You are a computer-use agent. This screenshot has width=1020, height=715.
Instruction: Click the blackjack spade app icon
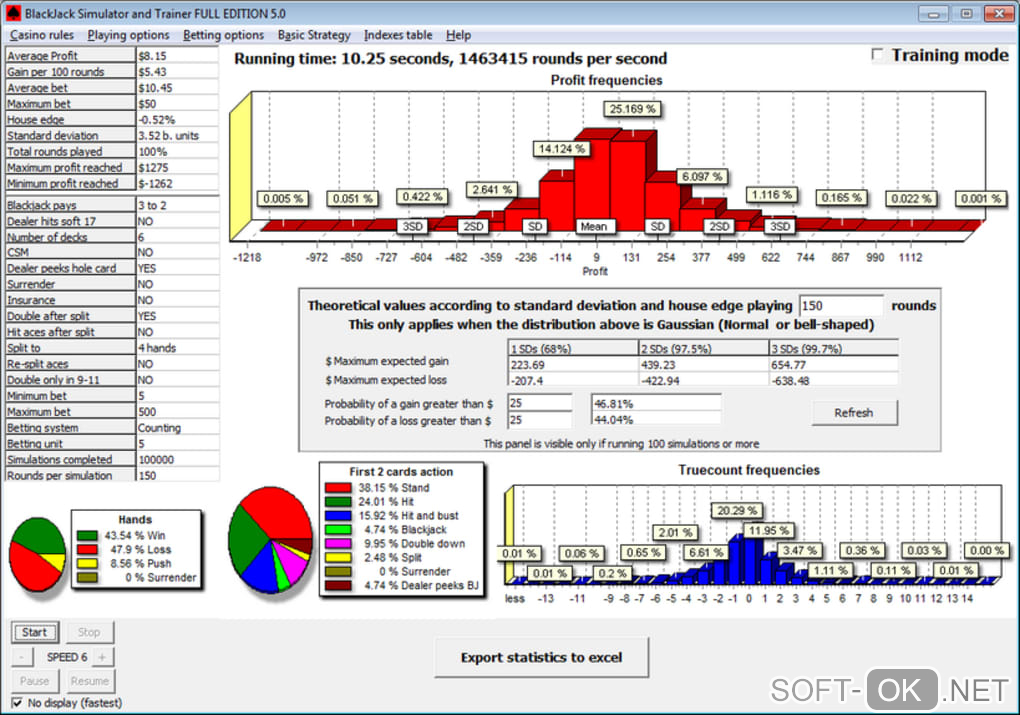coord(12,13)
